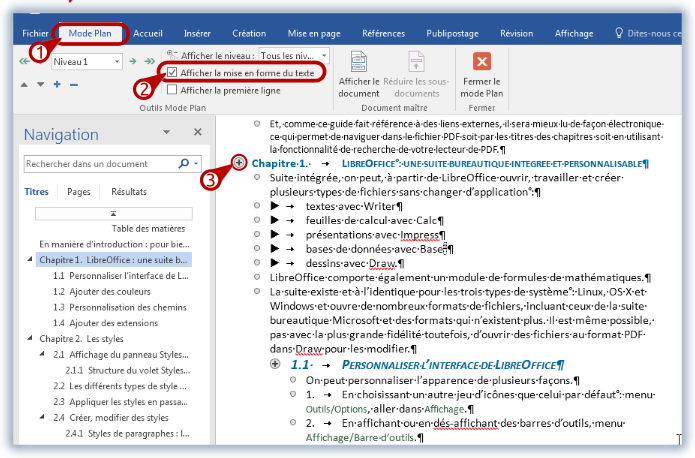Click the Move Down arrow in outline tools

40,84
